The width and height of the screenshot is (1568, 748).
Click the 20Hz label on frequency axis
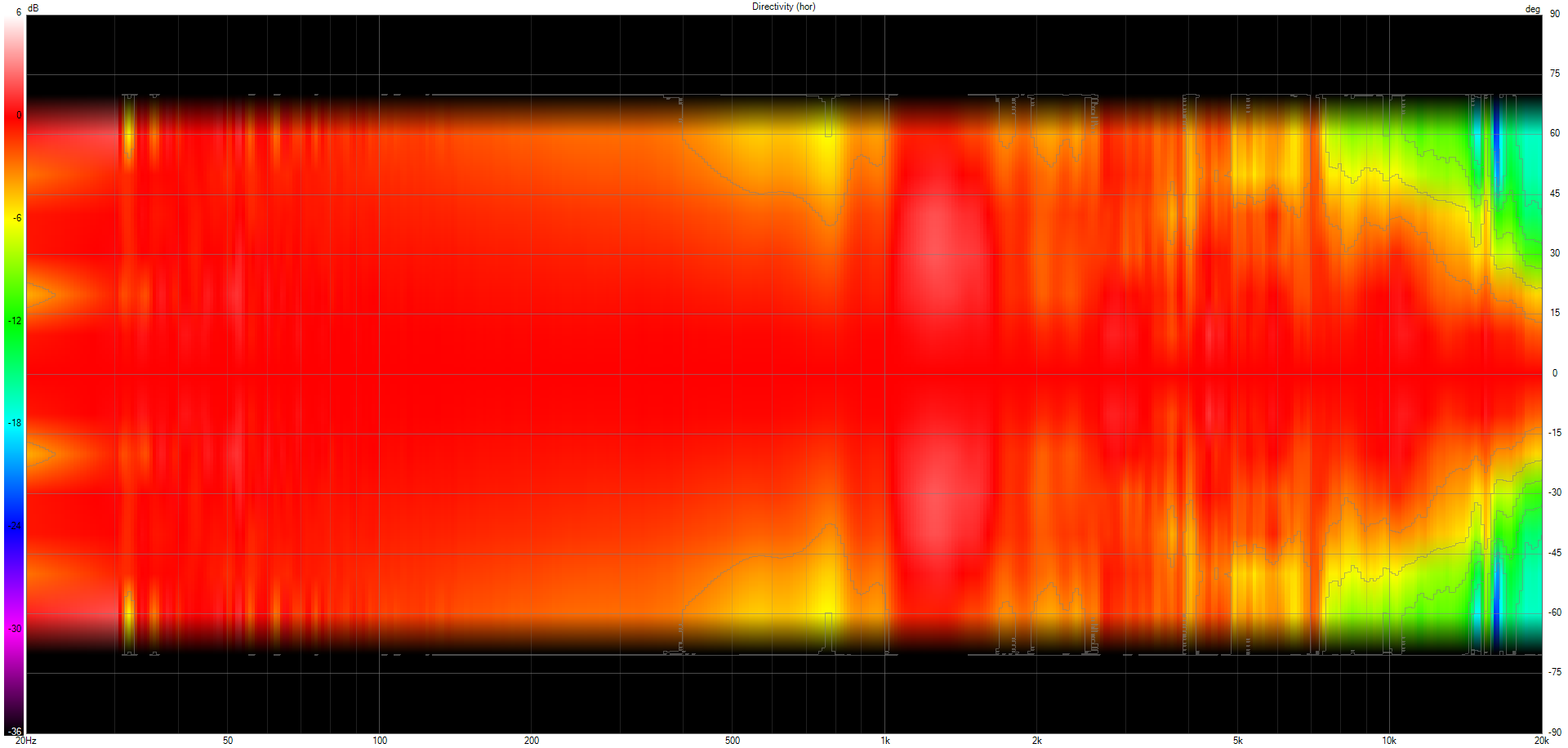pos(26,741)
